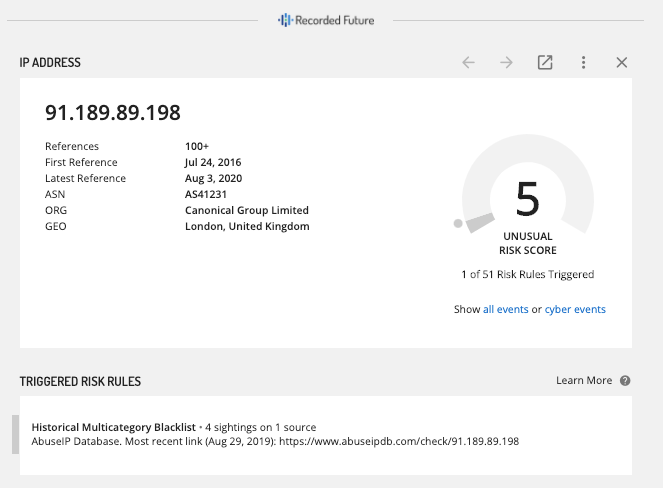Go back with the left arrow icon
The width and height of the screenshot is (663, 488).
pyautogui.click(x=468, y=63)
